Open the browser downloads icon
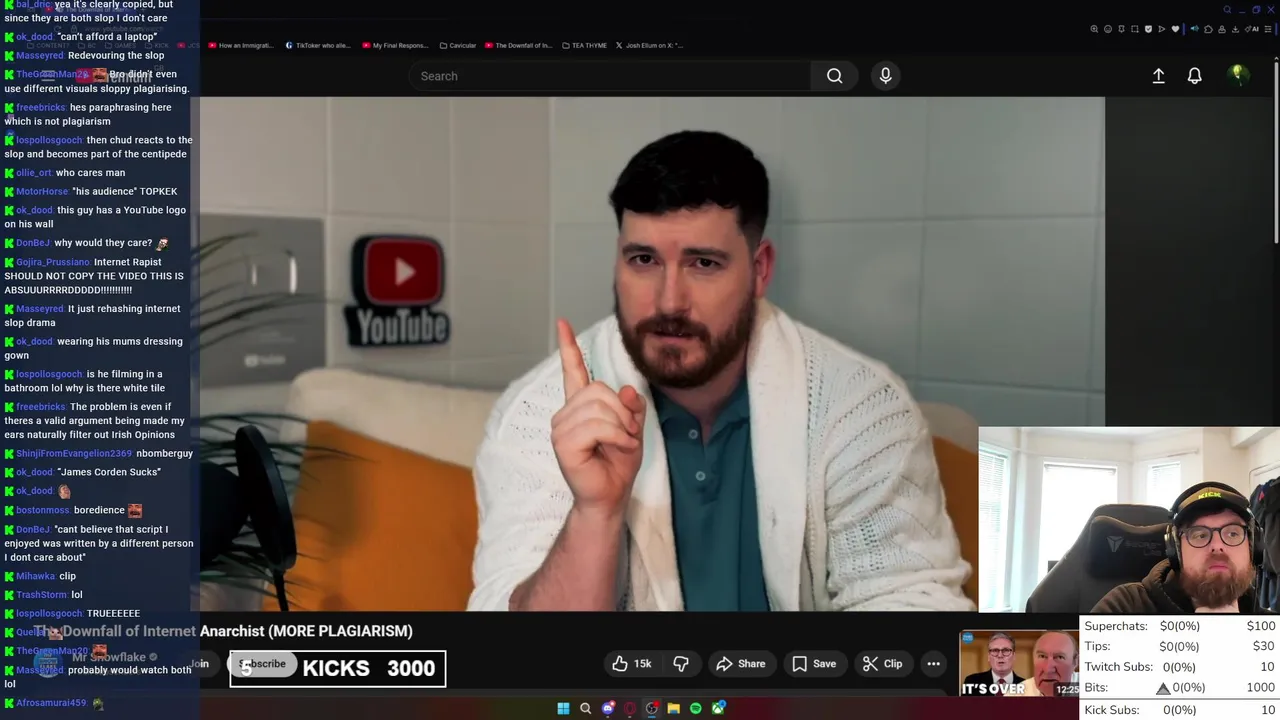The image size is (1280, 720). coord(1235,29)
